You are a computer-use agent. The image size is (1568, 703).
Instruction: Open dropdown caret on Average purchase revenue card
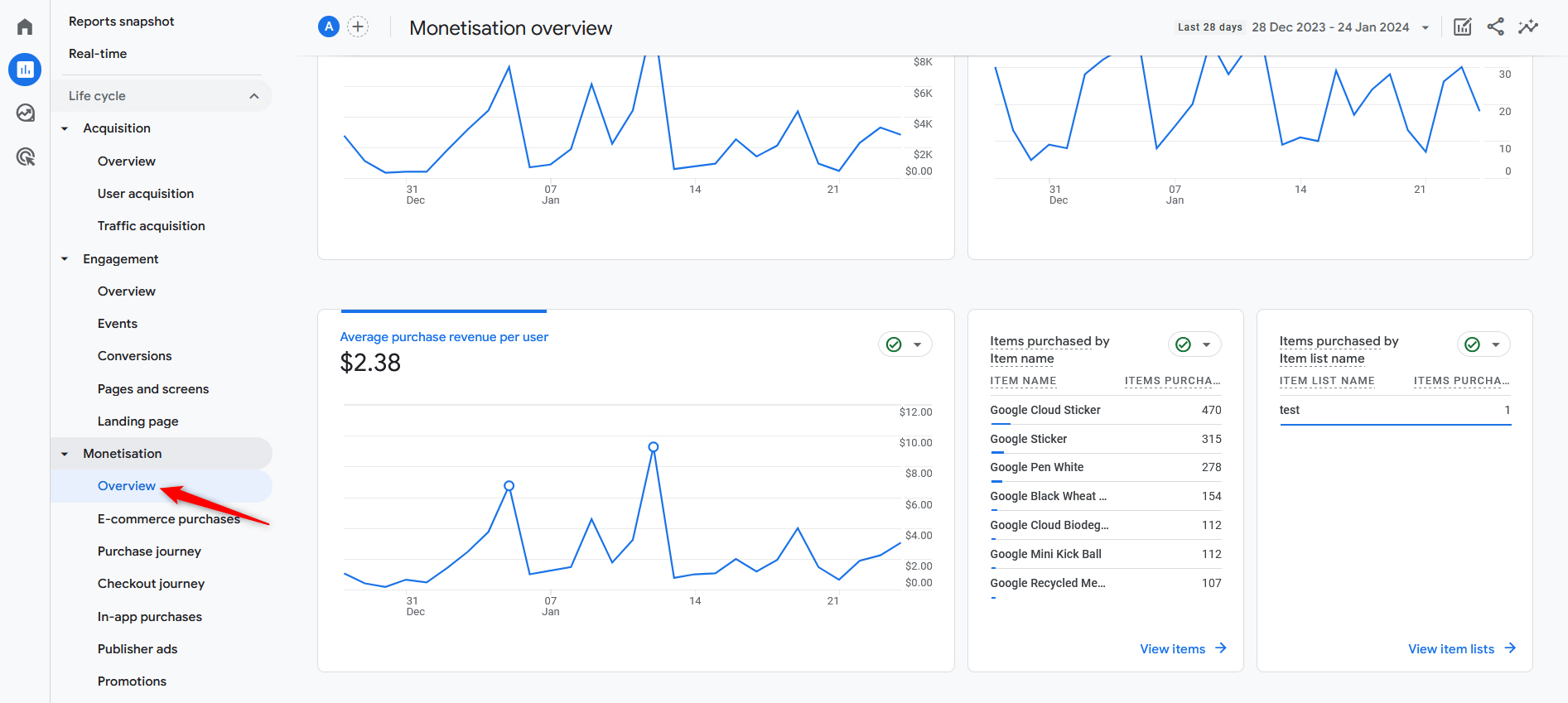coord(918,344)
